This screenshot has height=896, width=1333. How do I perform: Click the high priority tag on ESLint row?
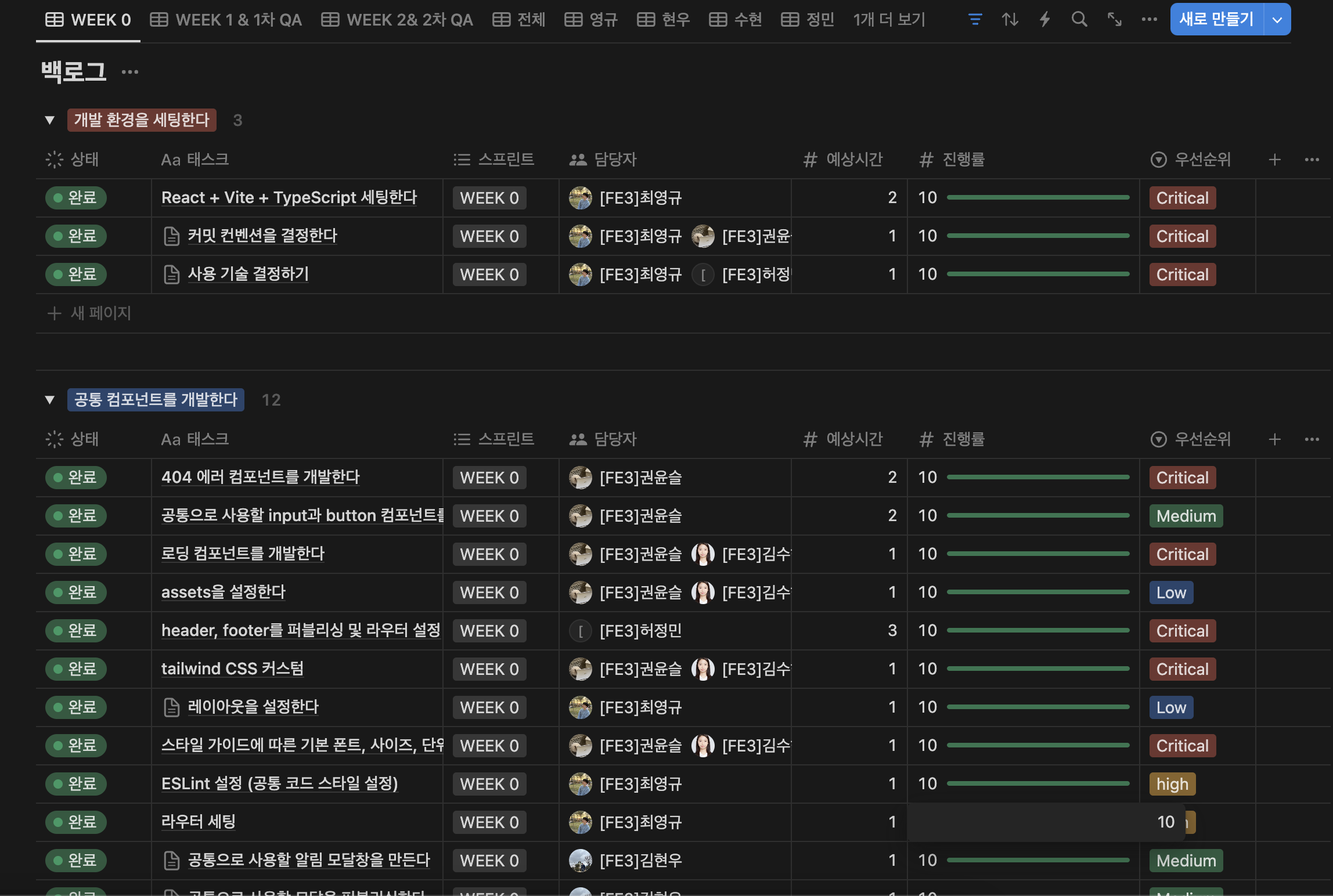[x=1172, y=784]
